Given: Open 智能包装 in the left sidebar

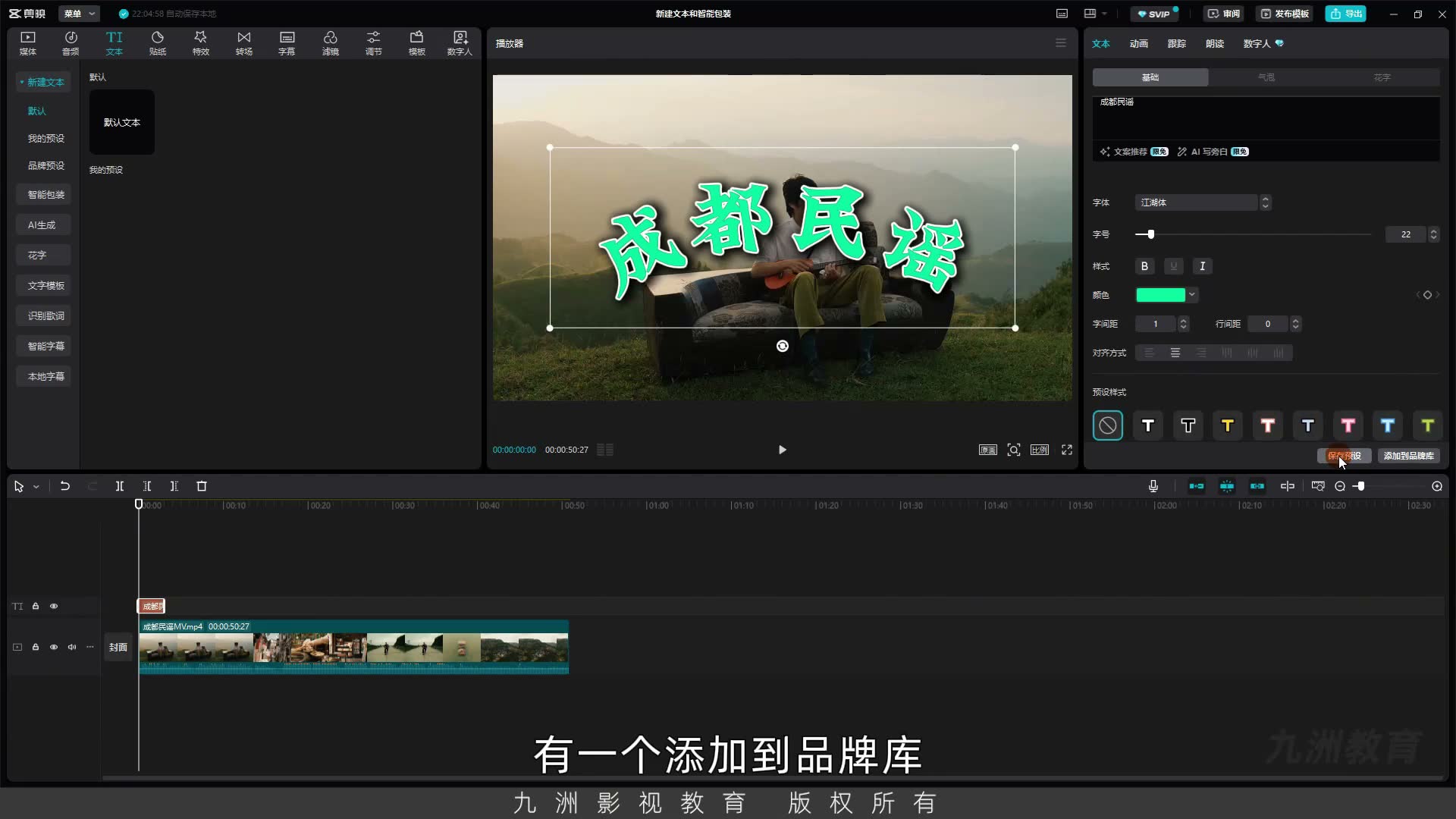Looking at the screenshot, I should [43, 194].
